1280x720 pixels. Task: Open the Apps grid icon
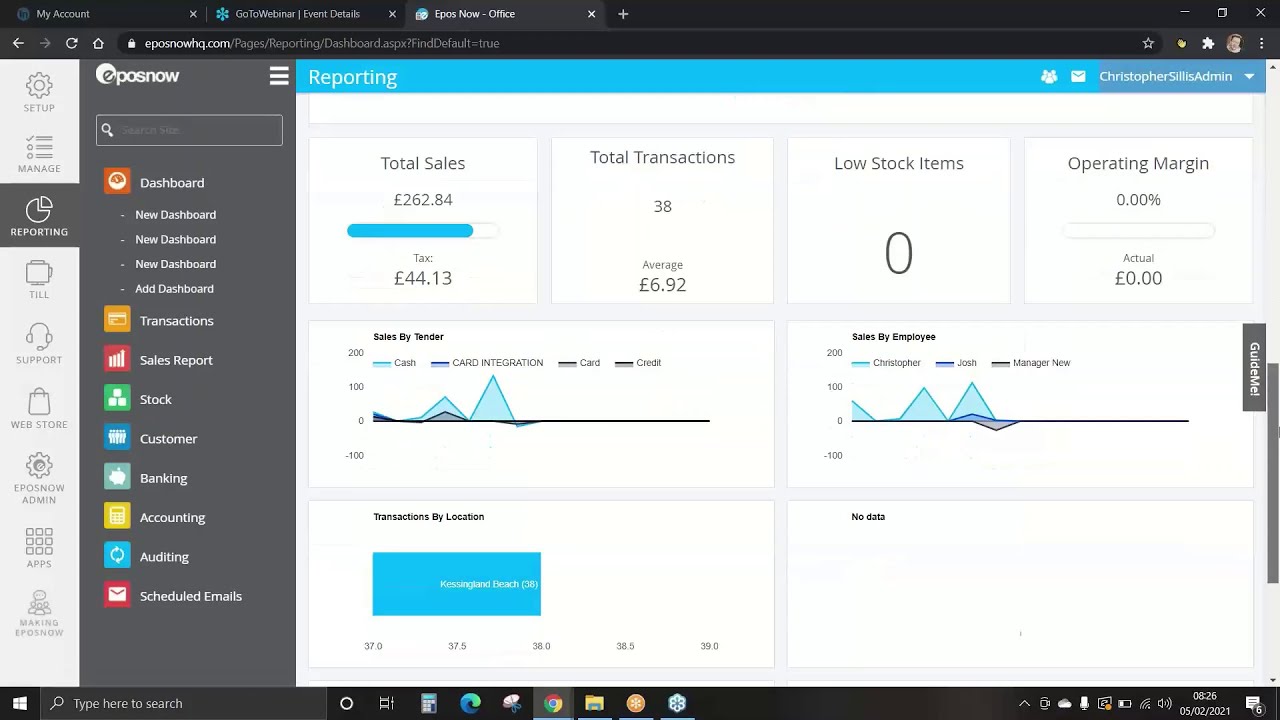[39, 541]
